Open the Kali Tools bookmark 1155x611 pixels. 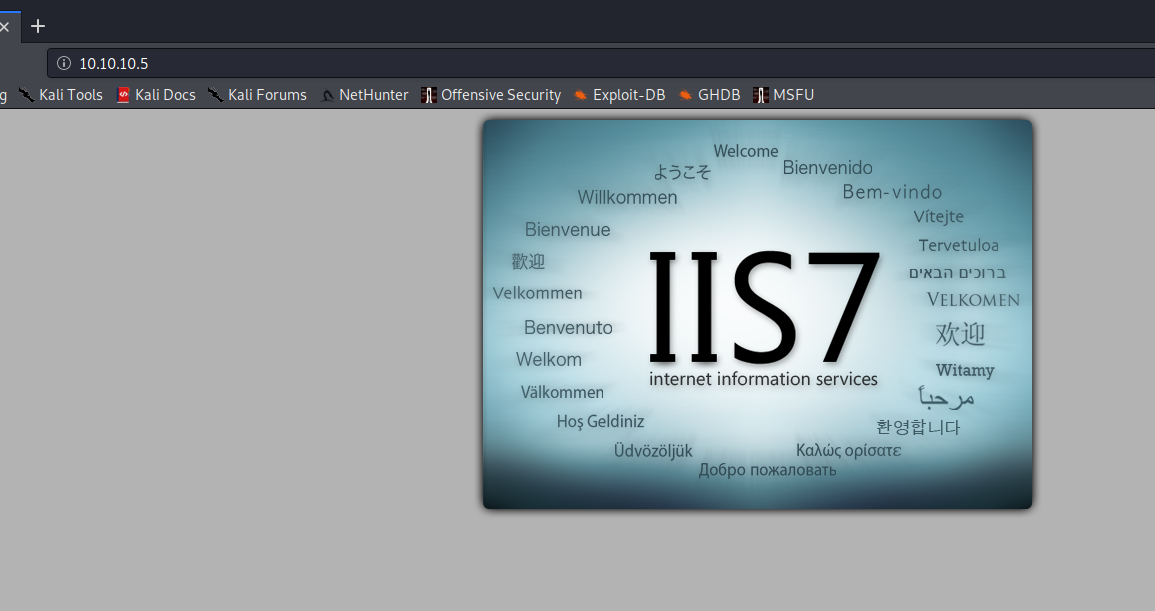[61, 95]
